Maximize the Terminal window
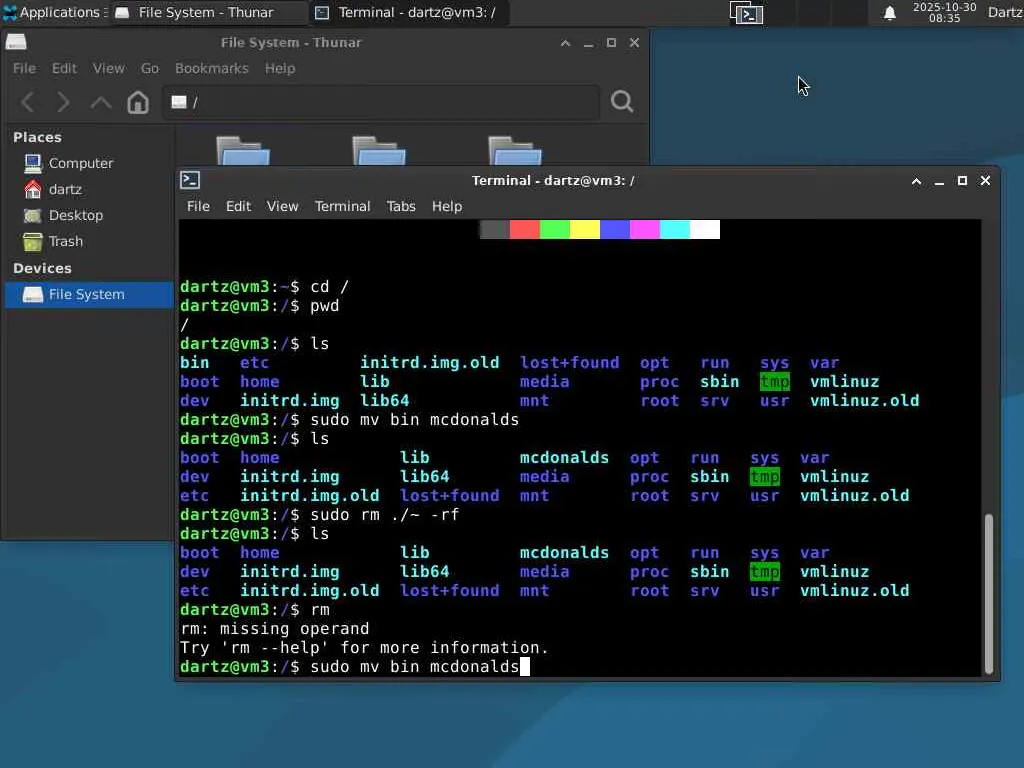The width and height of the screenshot is (1024, 768). [962, 181]
